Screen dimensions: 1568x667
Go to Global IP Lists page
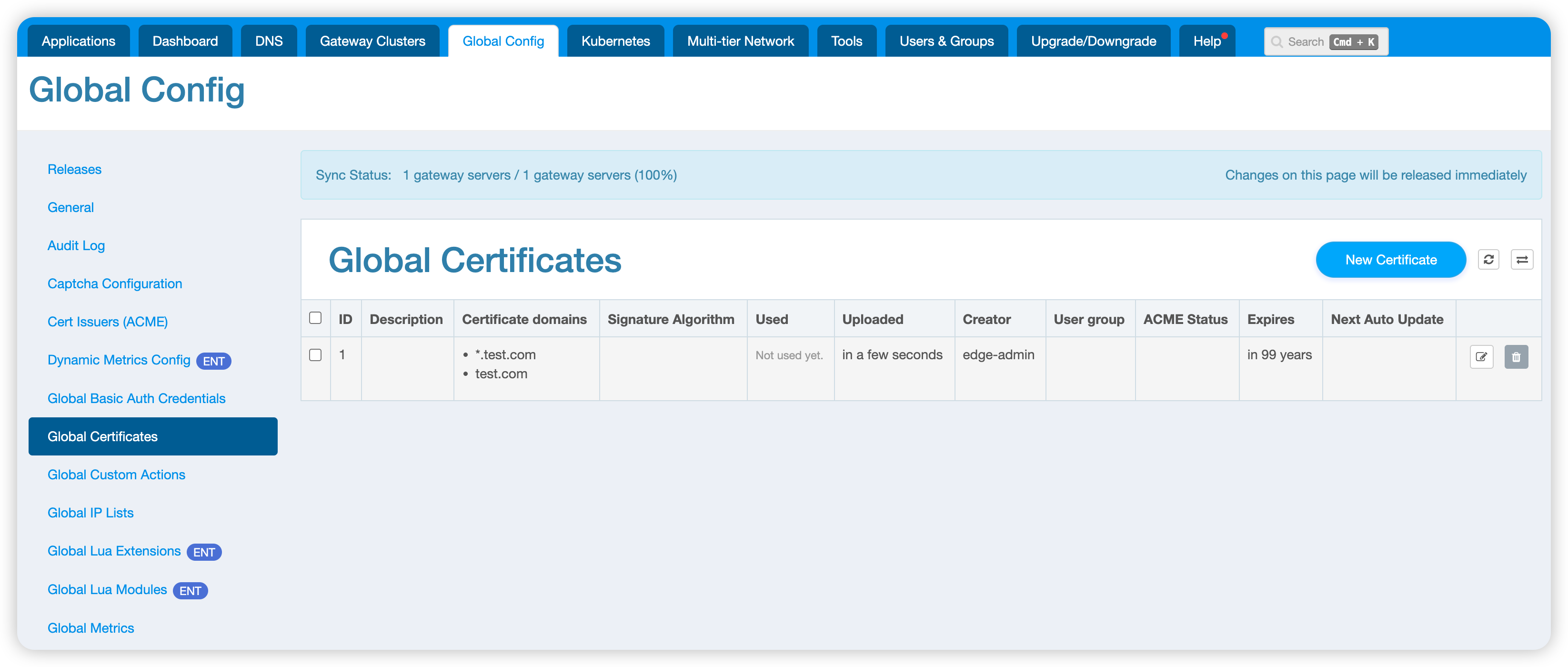[90, 513]
